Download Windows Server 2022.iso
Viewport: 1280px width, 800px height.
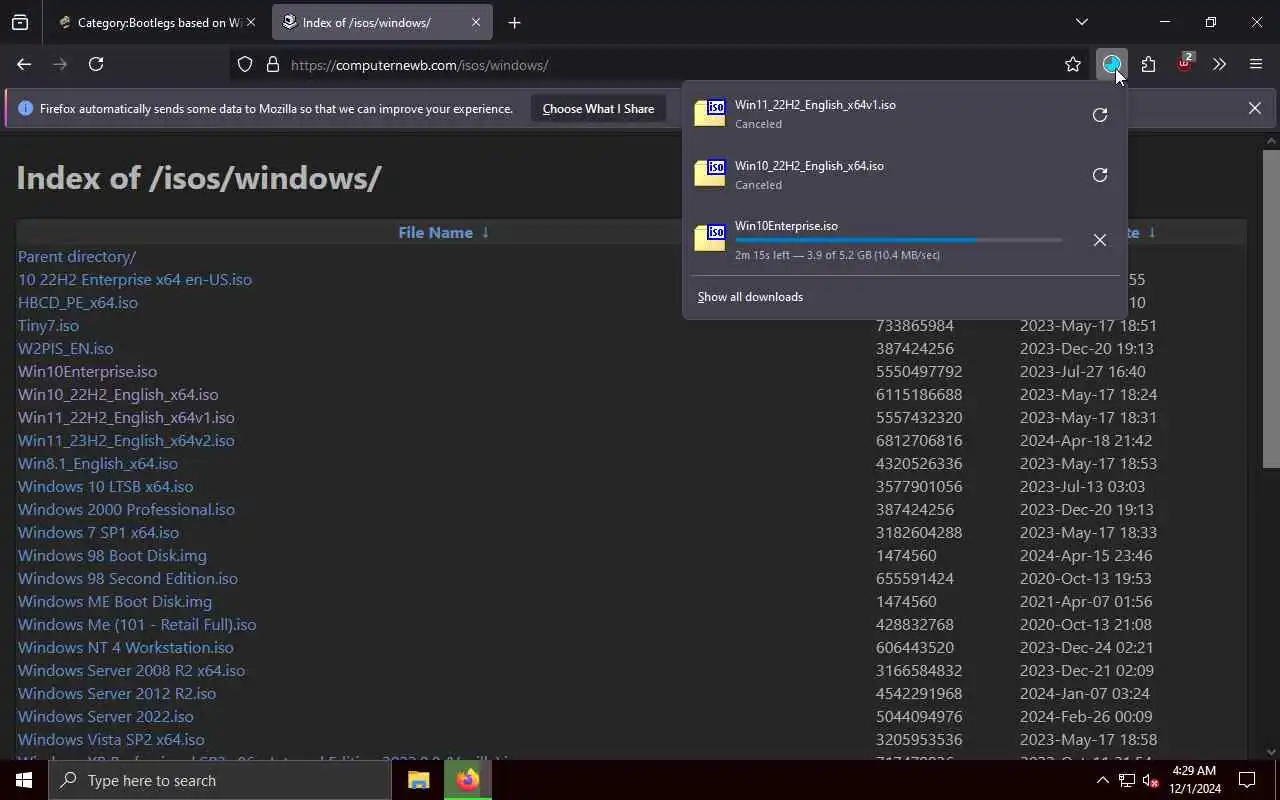(x=106, y=716)
